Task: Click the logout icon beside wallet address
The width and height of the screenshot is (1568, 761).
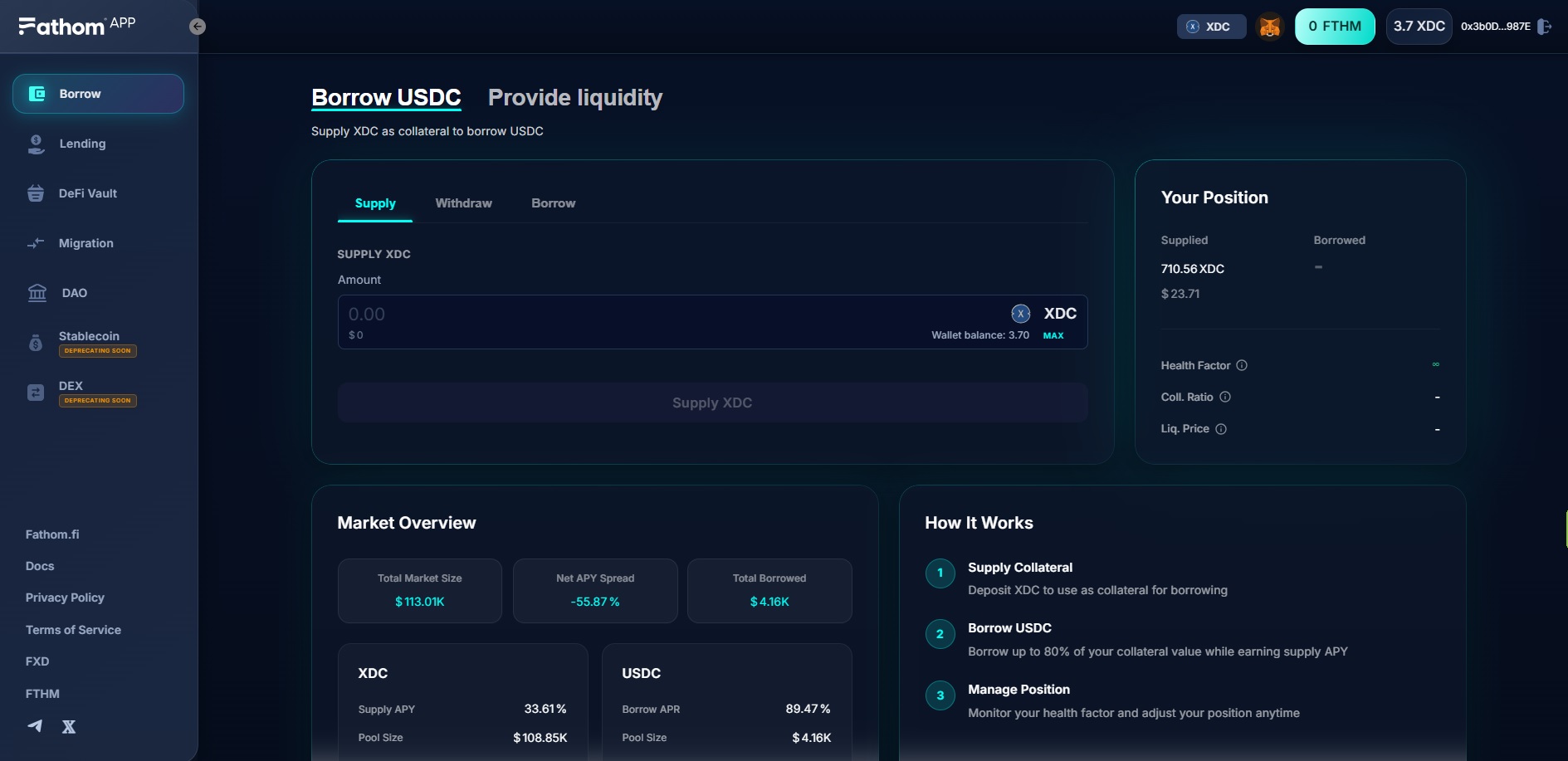Action: pyautogui.click(x=1544, y=27)
